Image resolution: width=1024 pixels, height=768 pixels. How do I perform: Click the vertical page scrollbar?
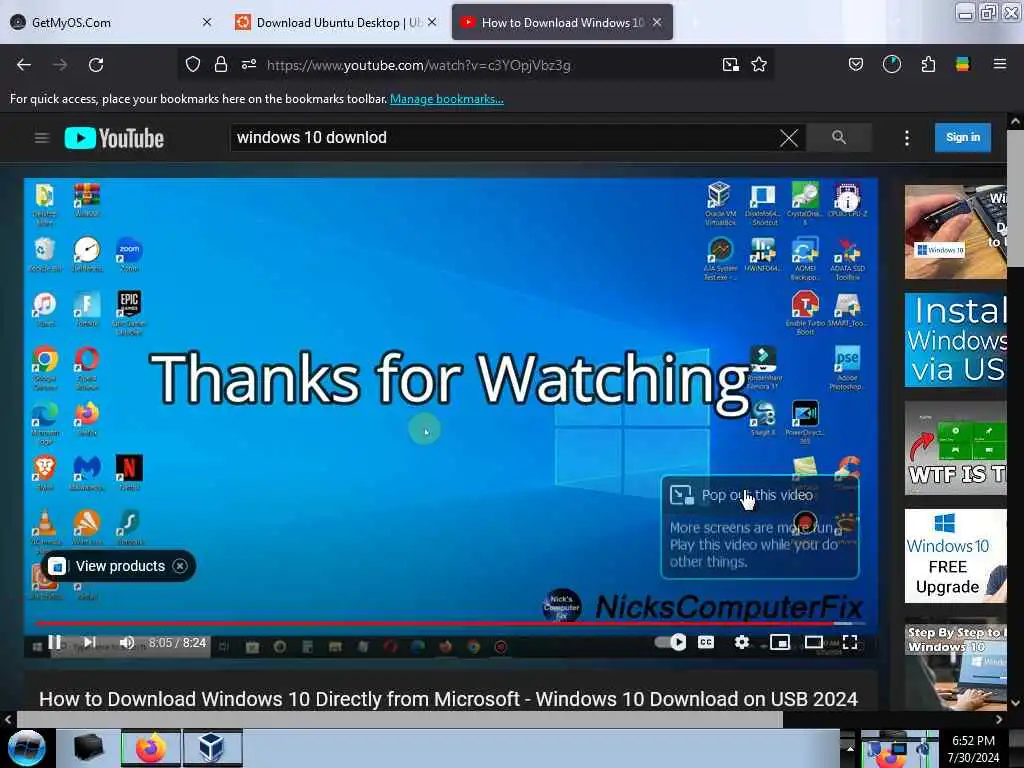coord(1015,197)
